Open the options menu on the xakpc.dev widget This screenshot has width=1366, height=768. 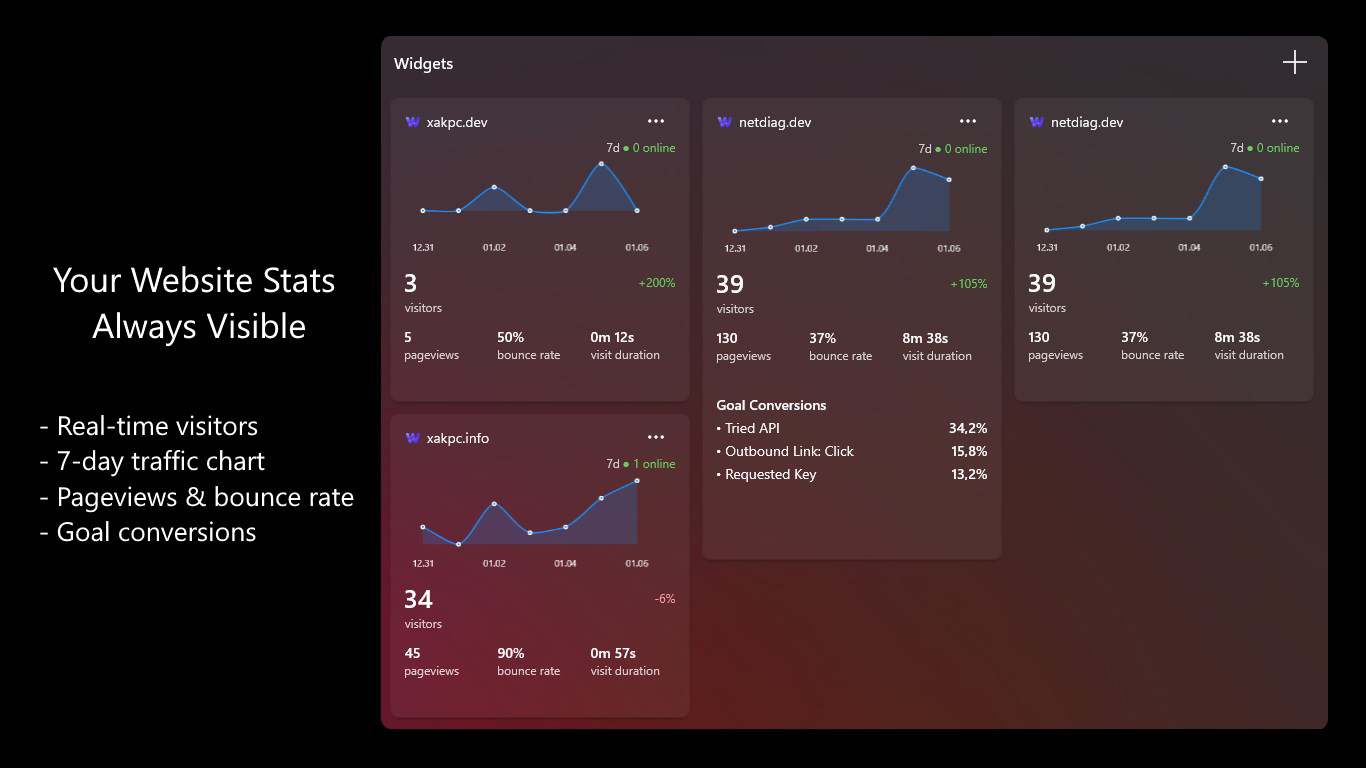pos(656,120)
